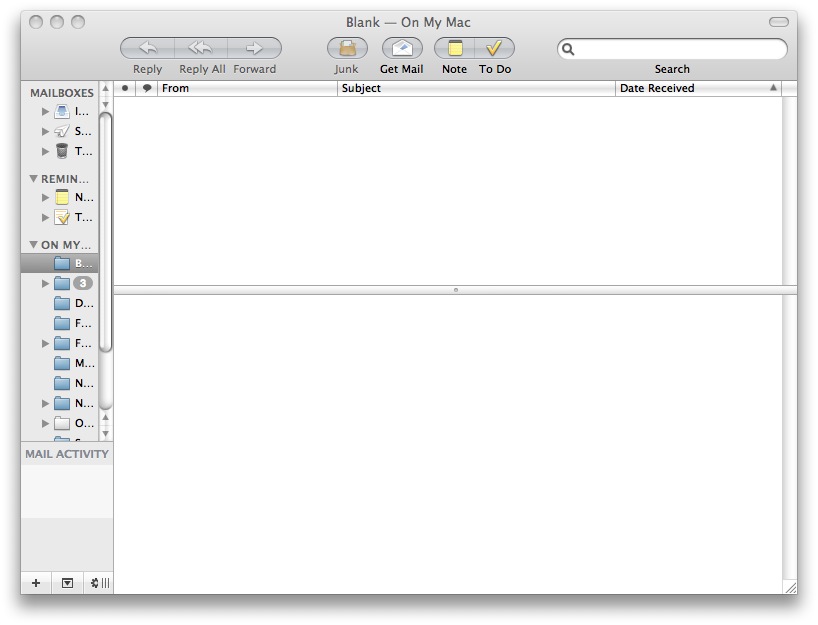Screen dimensions: 818x625
Task: Click the sidebar vertical scrollbar thumb
Action: pos(105,232)
